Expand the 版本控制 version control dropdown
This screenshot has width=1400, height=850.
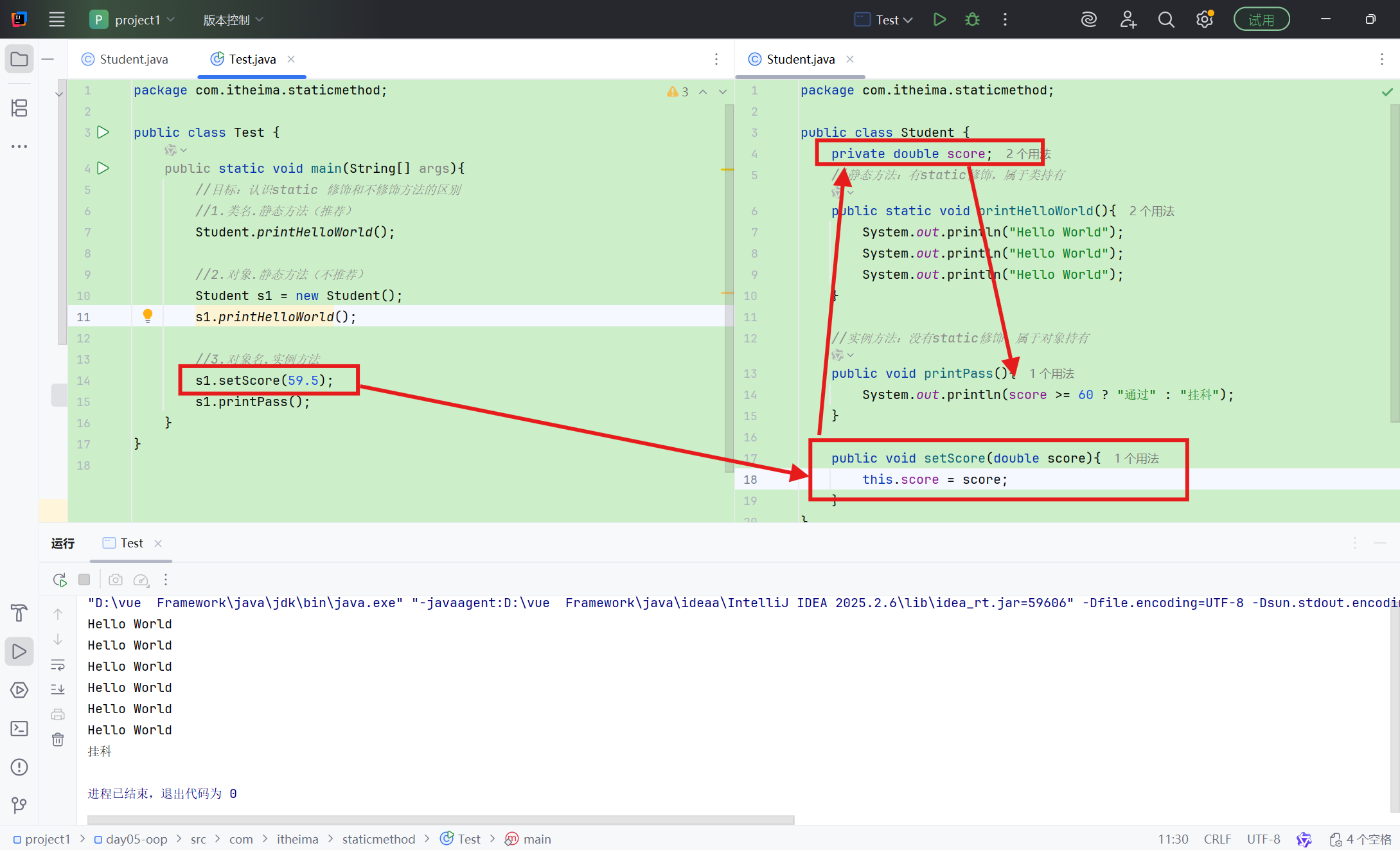pos(233,19)
